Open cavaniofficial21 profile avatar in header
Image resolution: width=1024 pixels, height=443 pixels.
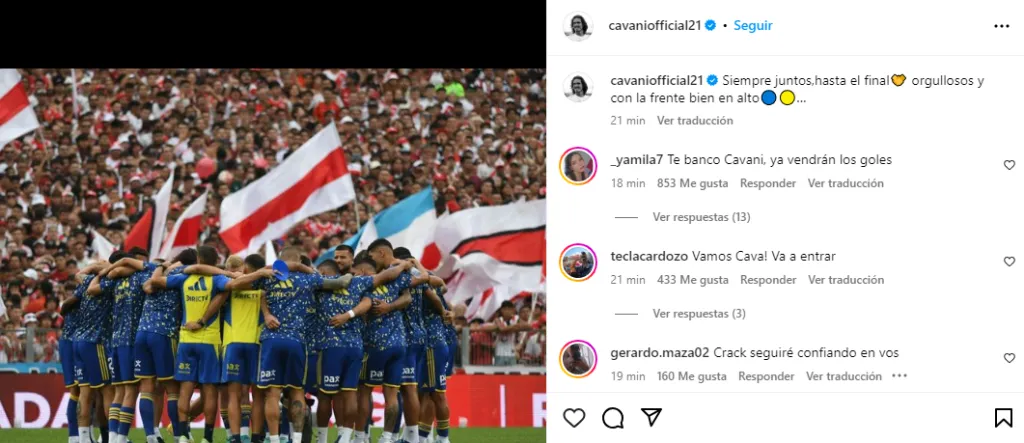[x=578, y=26]
